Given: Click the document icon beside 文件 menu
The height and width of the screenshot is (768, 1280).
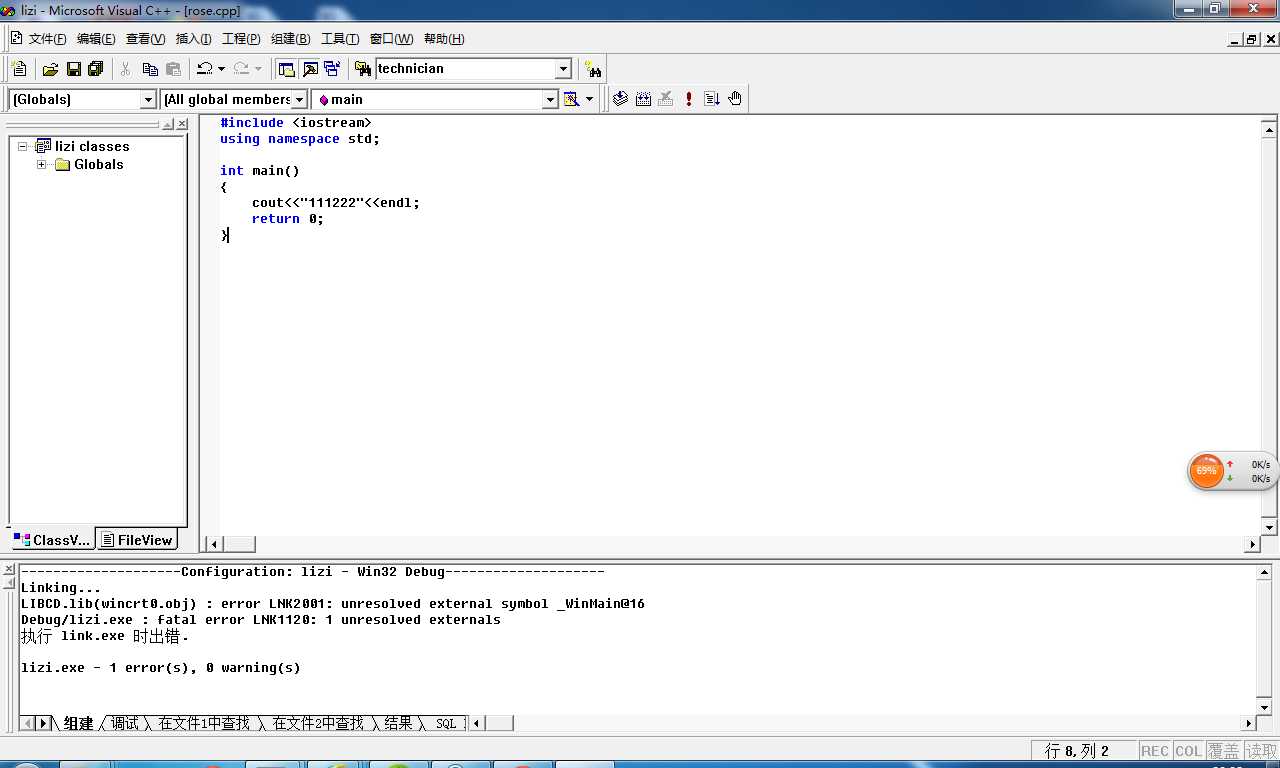Looking at the screenshot, I should click(x=16, y=38).
